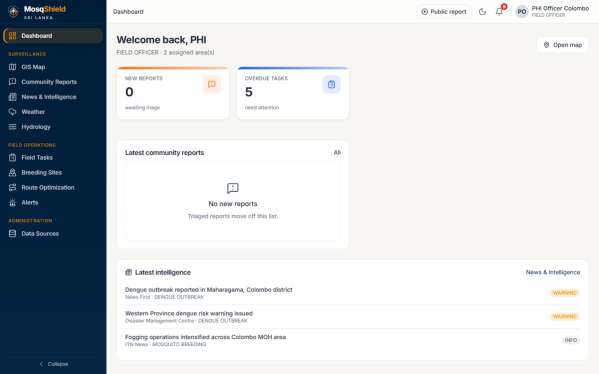Click the Overdue Tasks card
The image size is (599, 374).
(293, 93)
